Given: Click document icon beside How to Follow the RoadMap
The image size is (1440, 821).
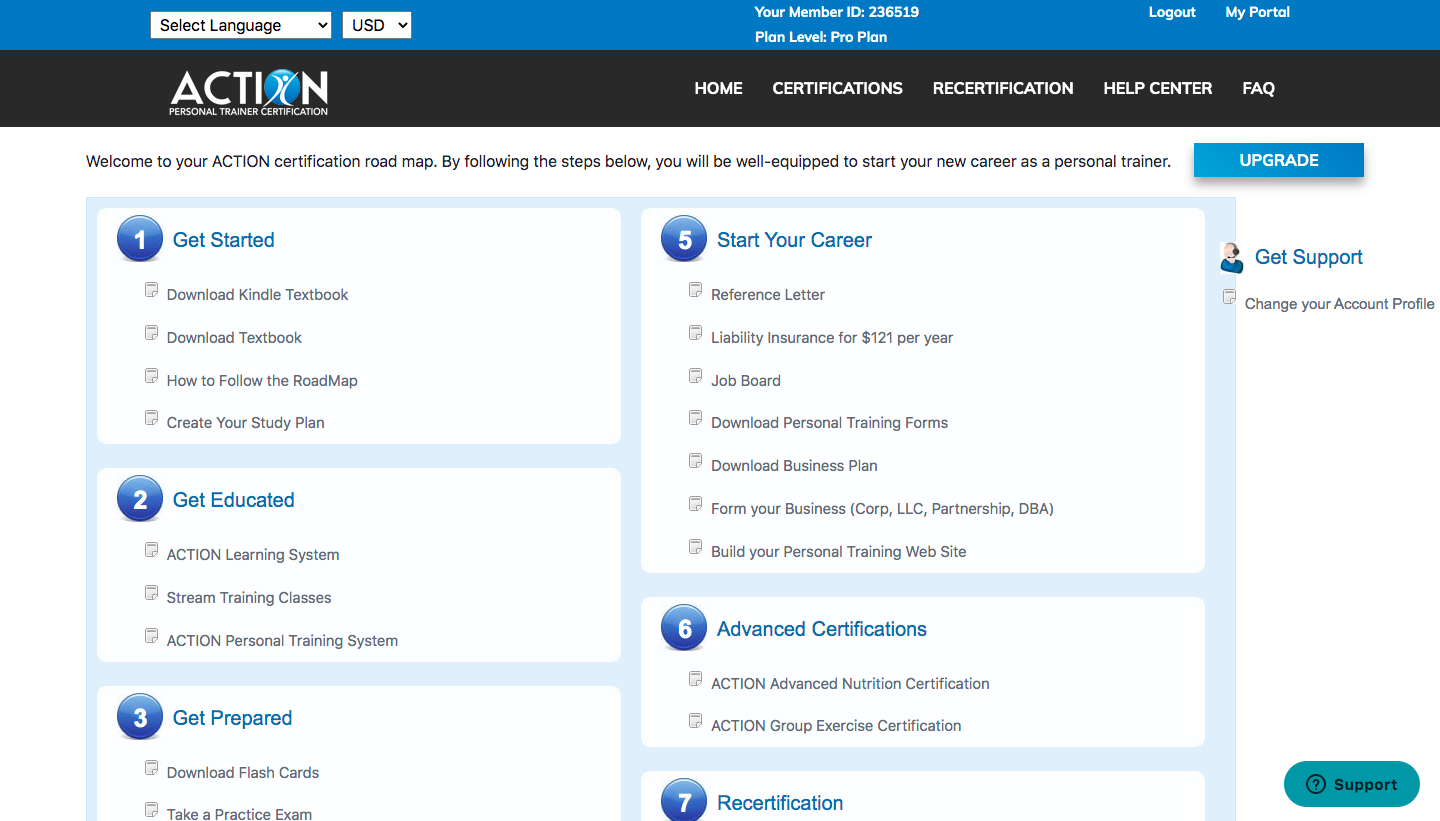Looking at the screenshot, I should 151,376.
